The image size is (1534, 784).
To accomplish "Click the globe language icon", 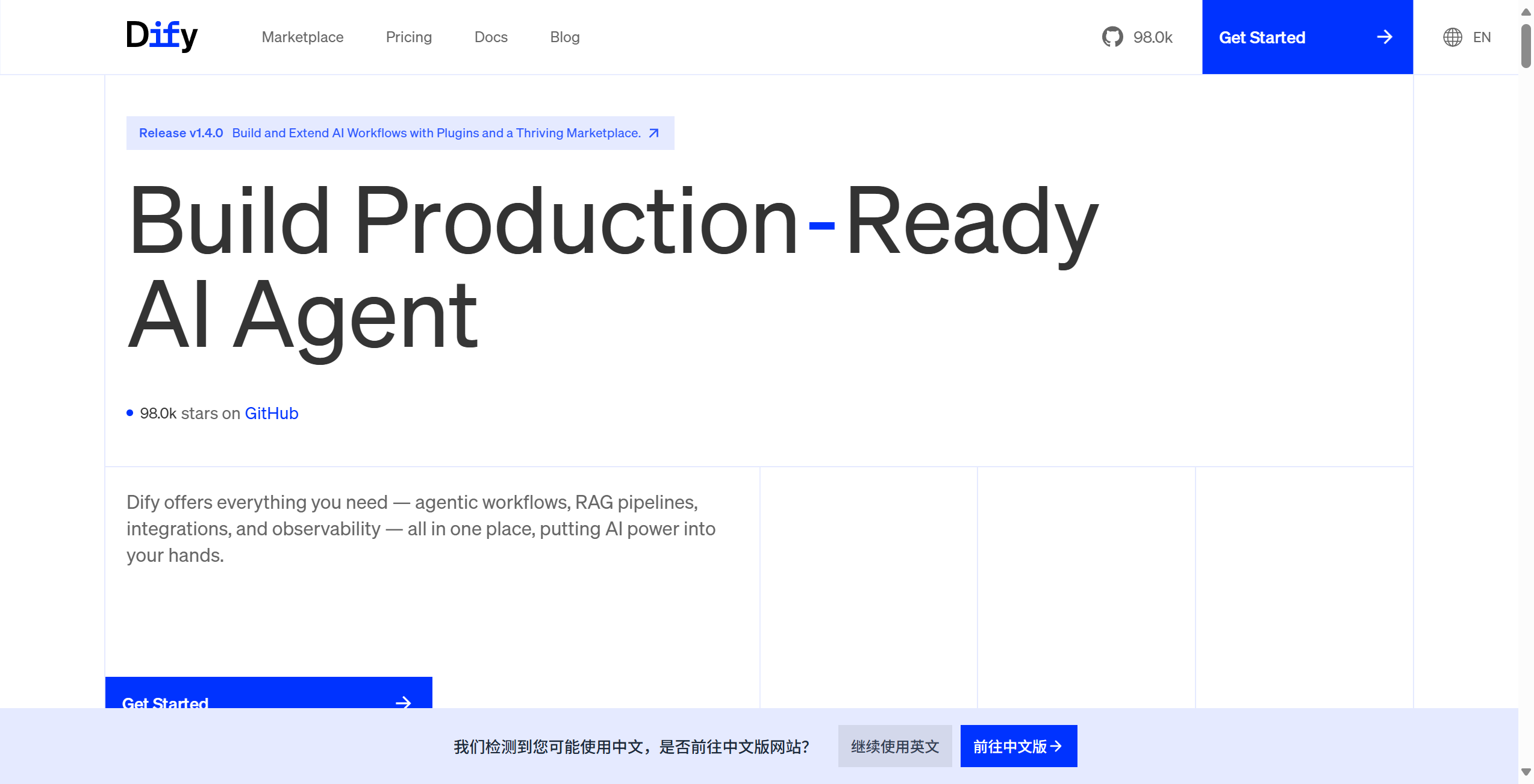I will tap(1452, 37).
